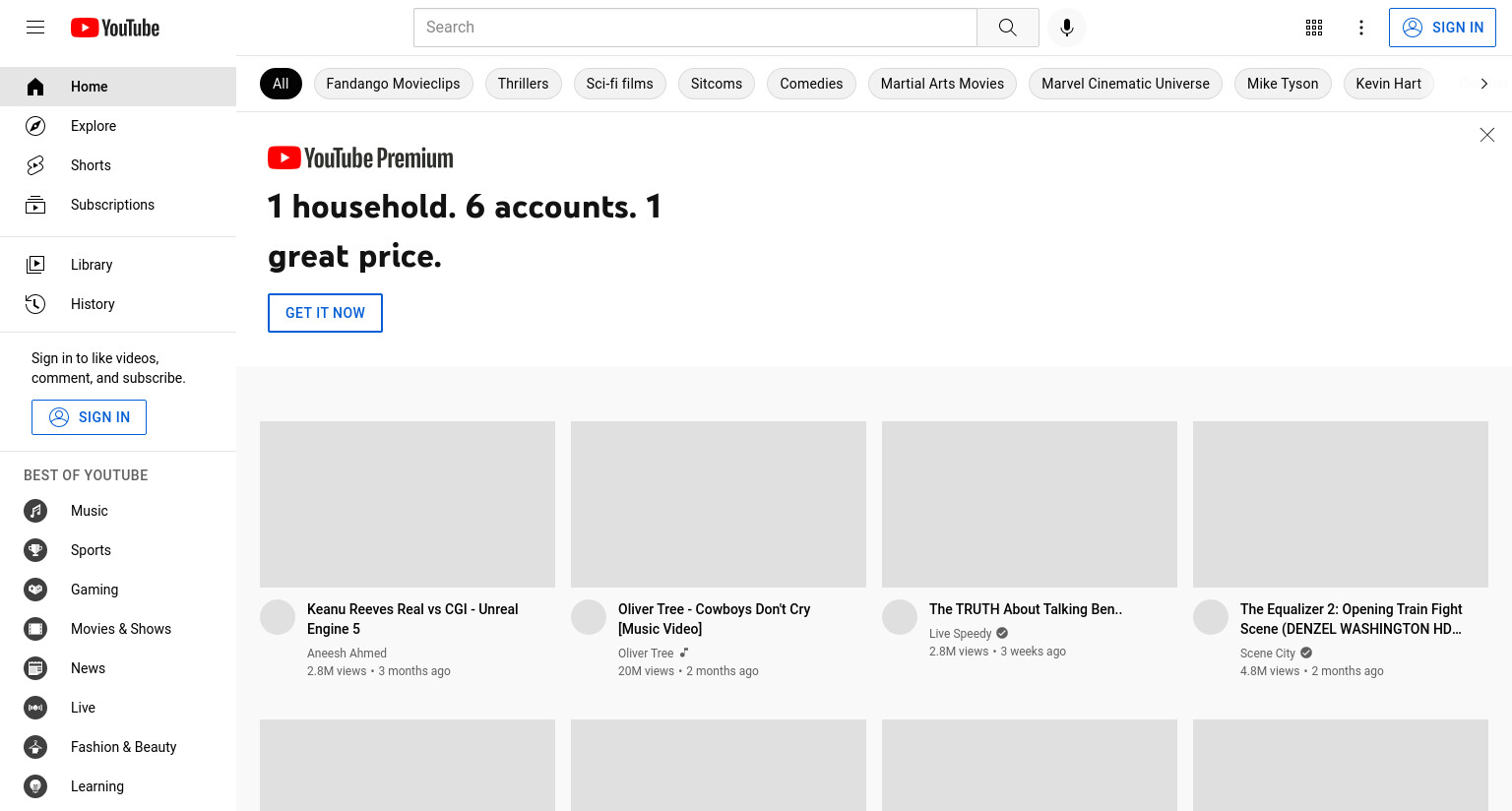Image resolution: width=1512 pixels, height=811 pixels.
Task: Click the Live broadcast icon
Action: (35, 708)
